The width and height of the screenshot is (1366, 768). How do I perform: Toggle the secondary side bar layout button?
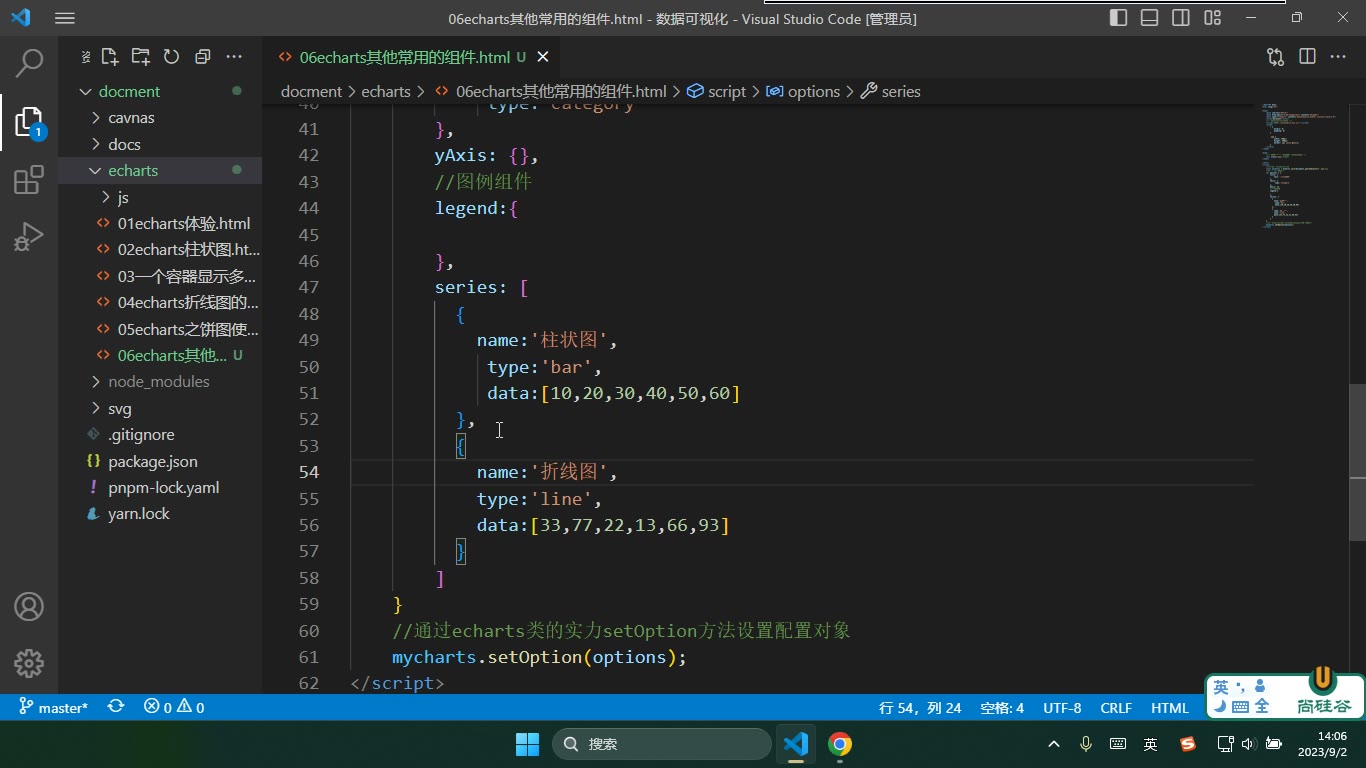pos(1181,18)
